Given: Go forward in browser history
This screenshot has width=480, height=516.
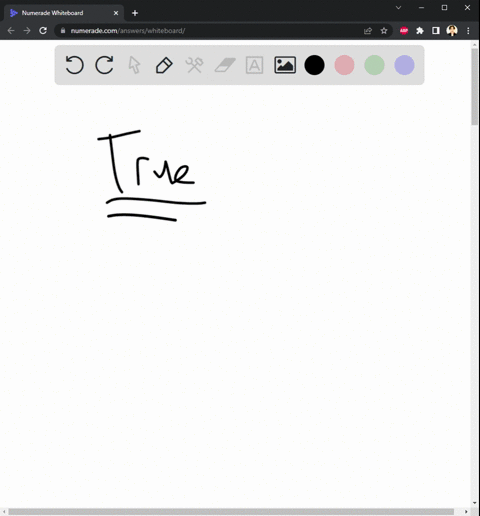Looking at the screenshot, I should tap(27, 31).
